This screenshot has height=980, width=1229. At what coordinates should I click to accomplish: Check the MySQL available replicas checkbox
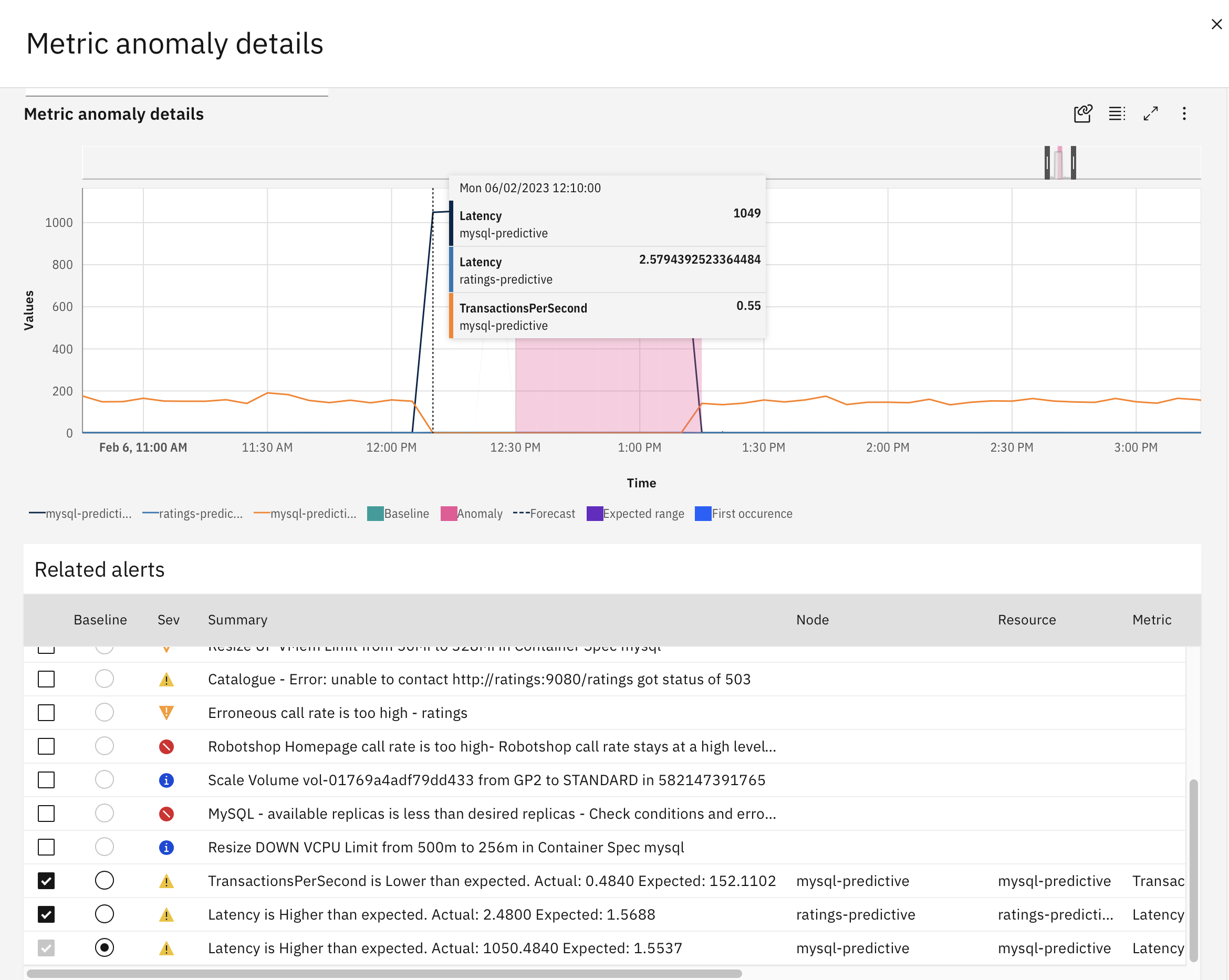point(46,814)
